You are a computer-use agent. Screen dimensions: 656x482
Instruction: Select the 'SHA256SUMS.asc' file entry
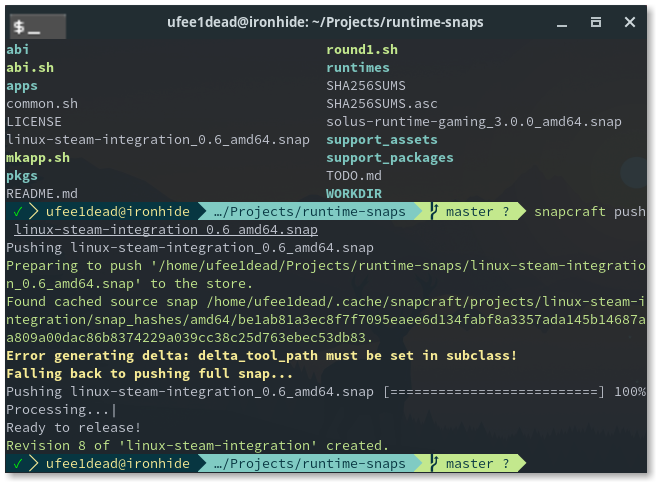coord(382,104)
